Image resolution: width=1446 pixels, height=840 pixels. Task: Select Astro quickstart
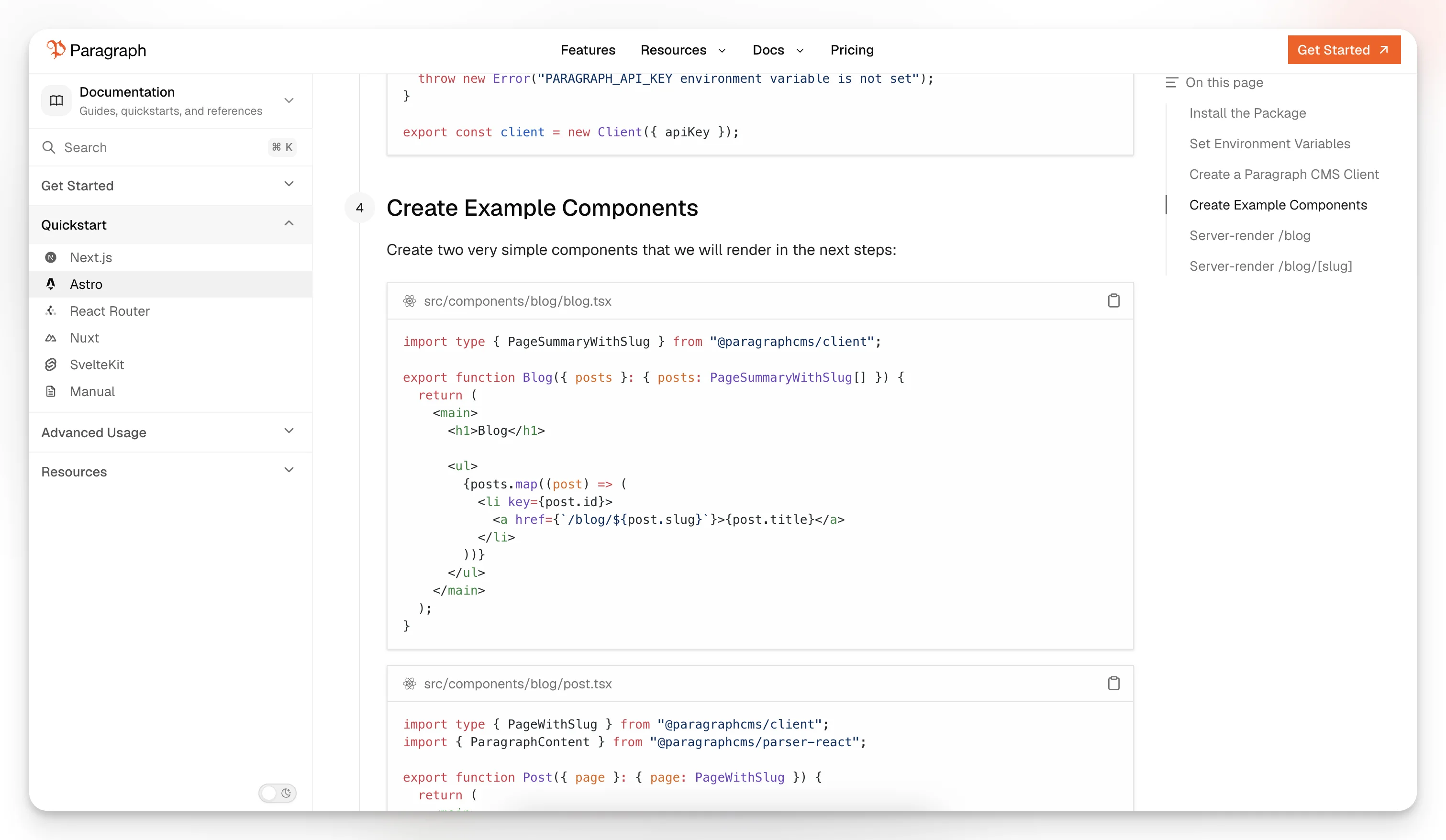pos(170,284)
